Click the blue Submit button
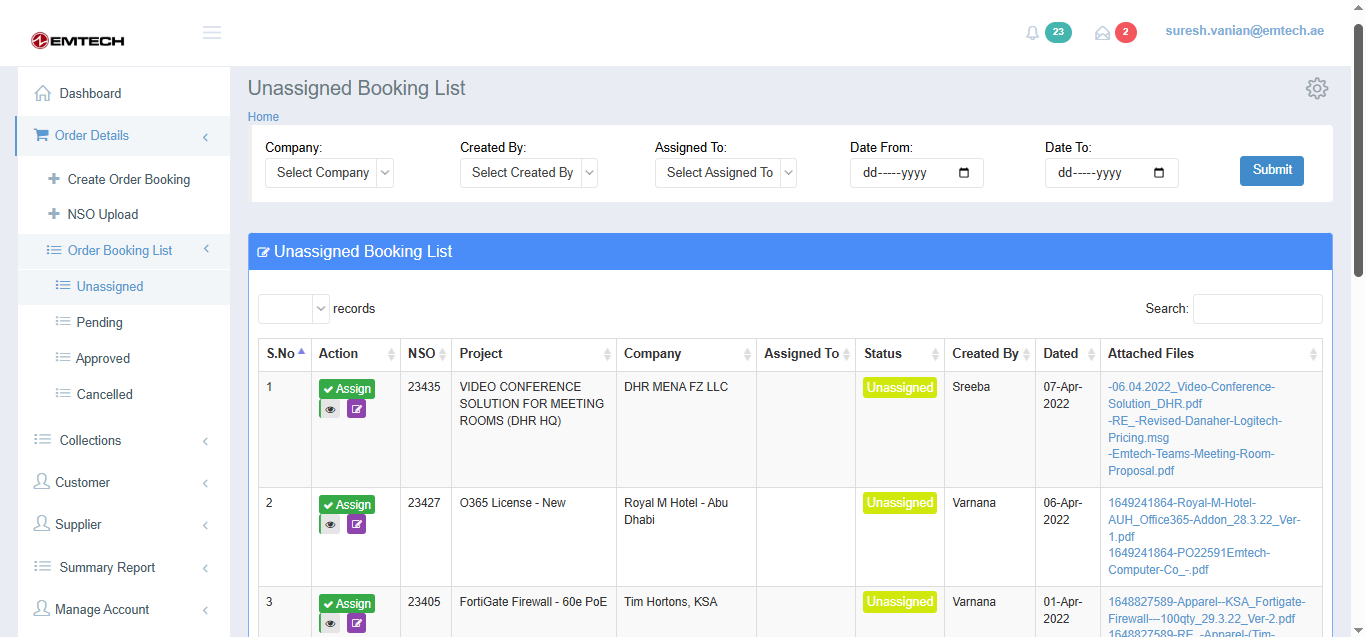Screen dimensions: 1366x637 click(x=1271, y=170)
